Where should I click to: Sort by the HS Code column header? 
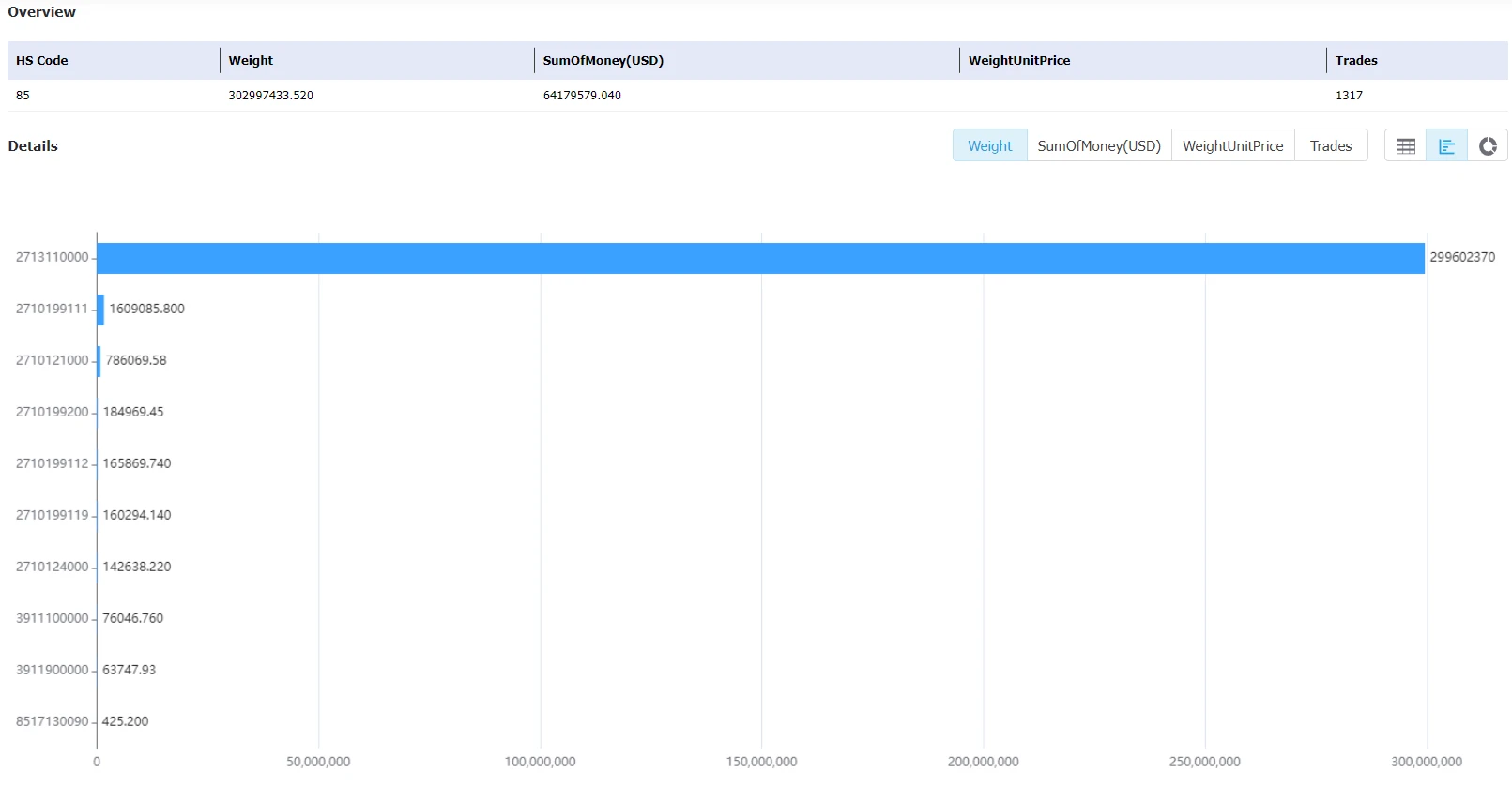pos(42,60)
